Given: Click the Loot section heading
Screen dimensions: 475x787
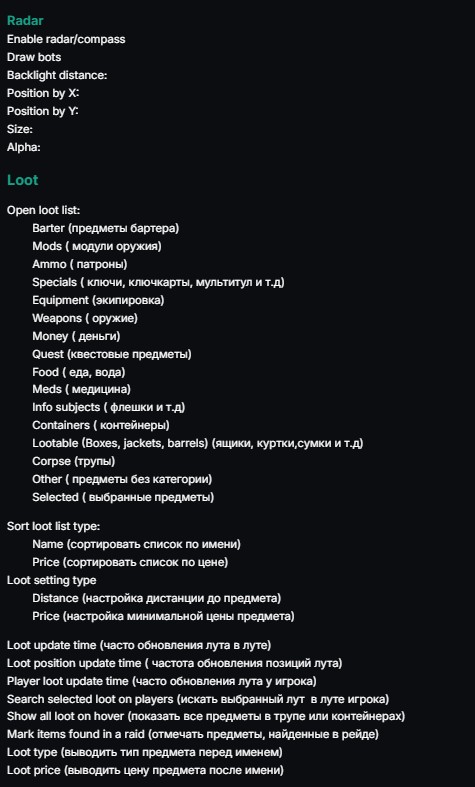Looking at the screenshot, I should pos(23,180).
